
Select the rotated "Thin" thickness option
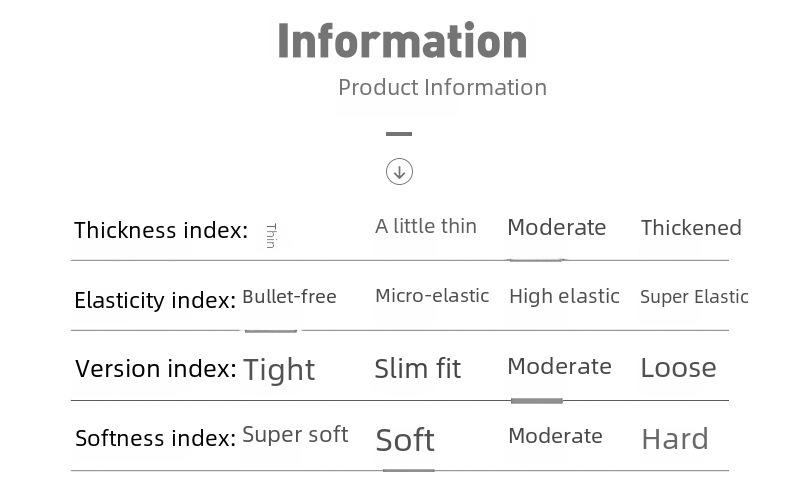click(x=271, y=236)
